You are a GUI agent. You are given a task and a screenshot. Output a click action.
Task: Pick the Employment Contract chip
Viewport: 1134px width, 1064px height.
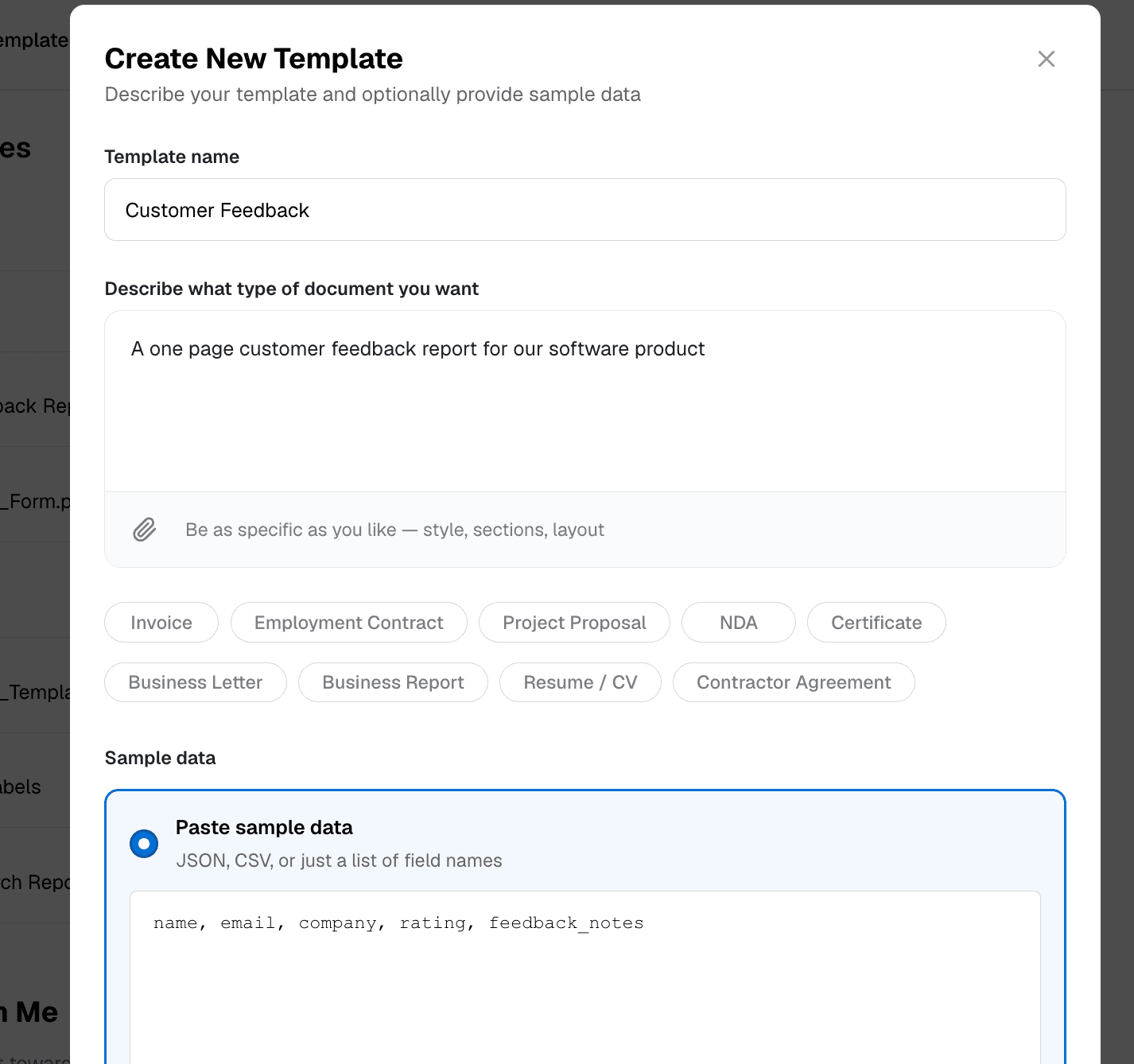348,623
